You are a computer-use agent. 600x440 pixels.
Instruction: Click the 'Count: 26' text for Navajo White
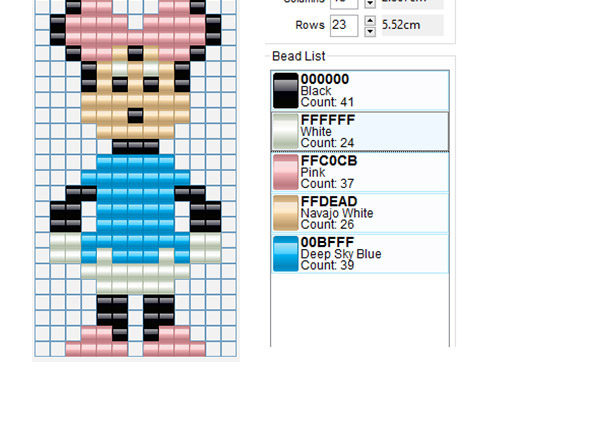coord(327,225)
